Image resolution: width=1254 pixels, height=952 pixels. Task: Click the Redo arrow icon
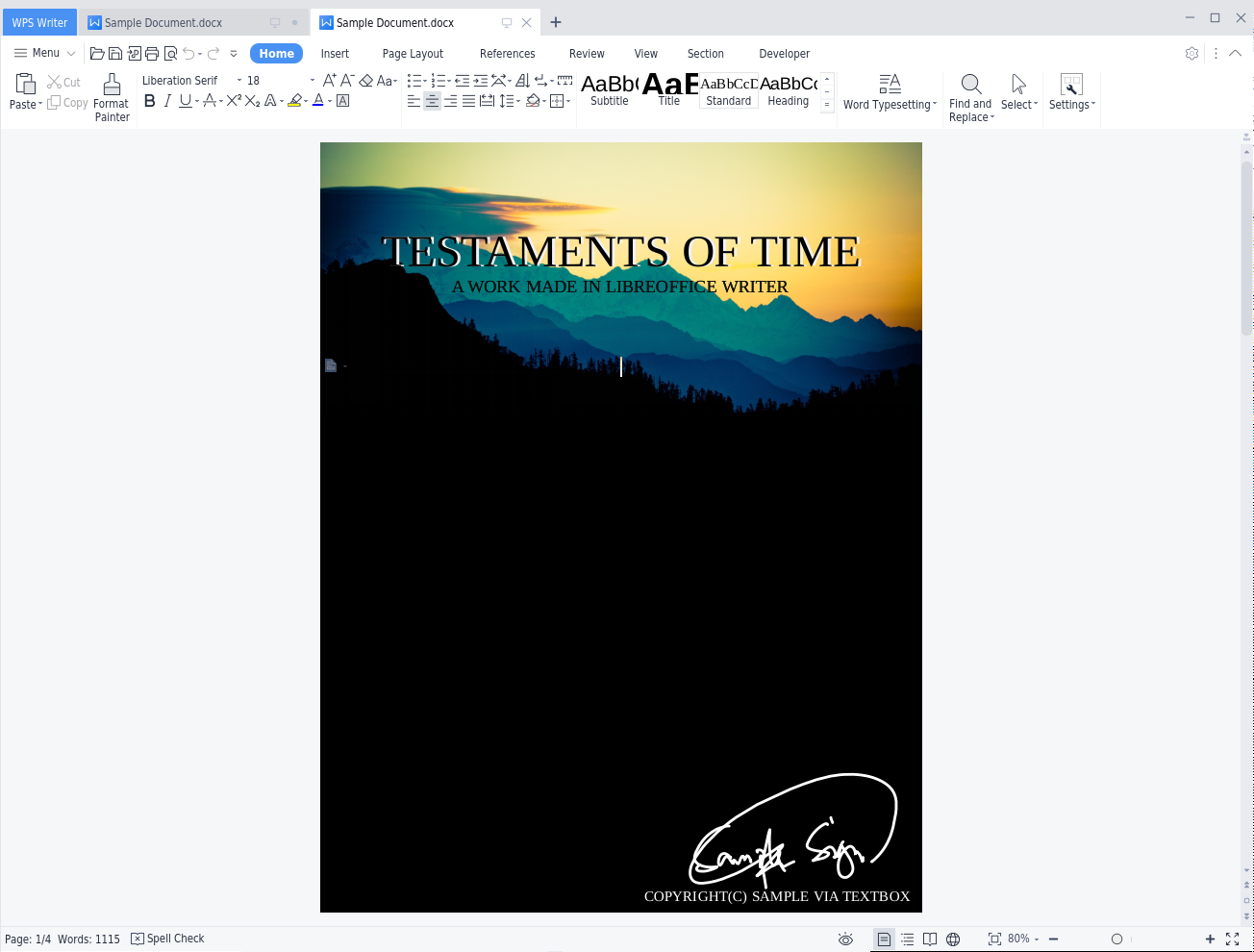(x=213, y=54)
